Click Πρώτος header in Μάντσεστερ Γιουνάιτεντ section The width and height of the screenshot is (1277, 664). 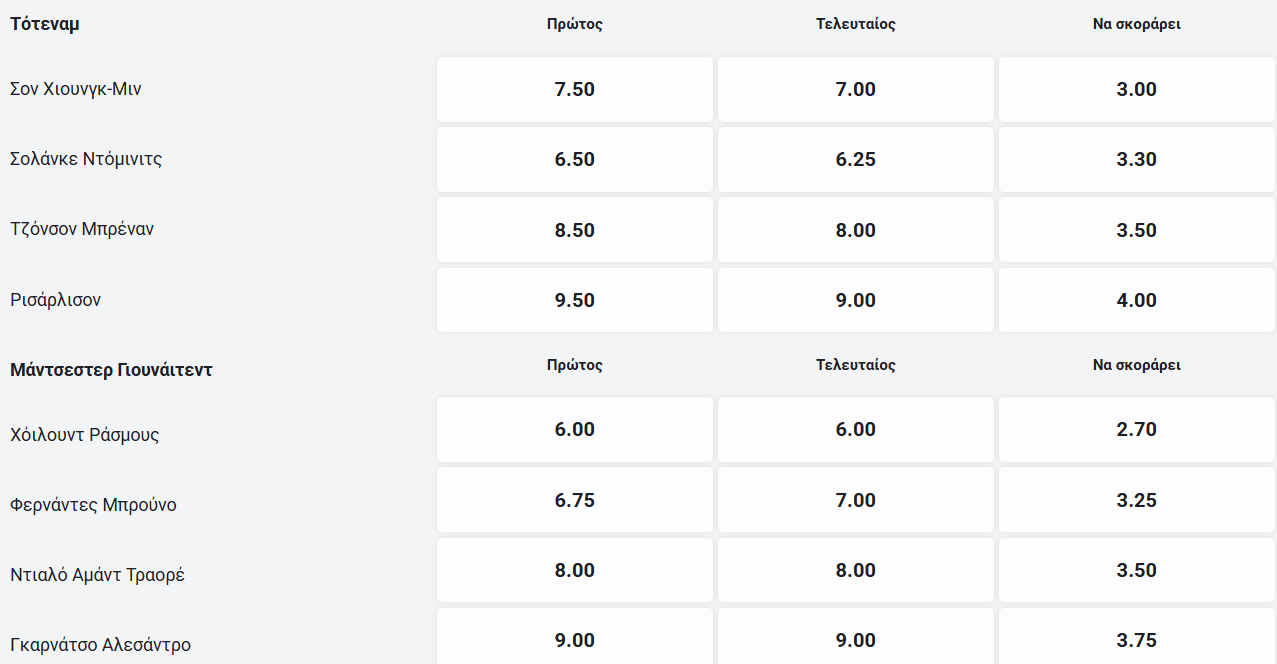click(575, 365)
